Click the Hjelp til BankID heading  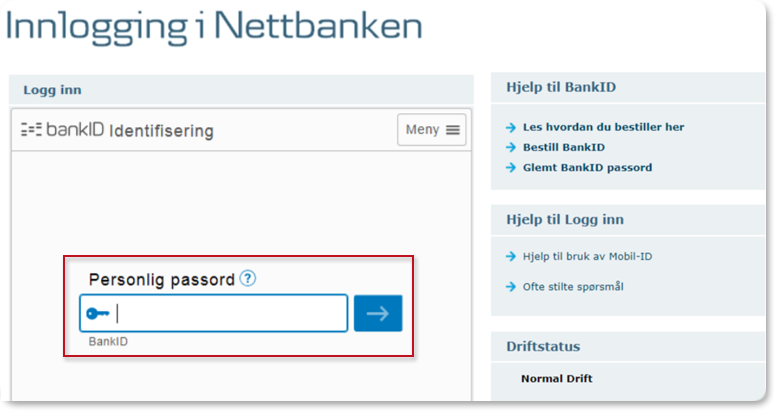tap(561, 87)
